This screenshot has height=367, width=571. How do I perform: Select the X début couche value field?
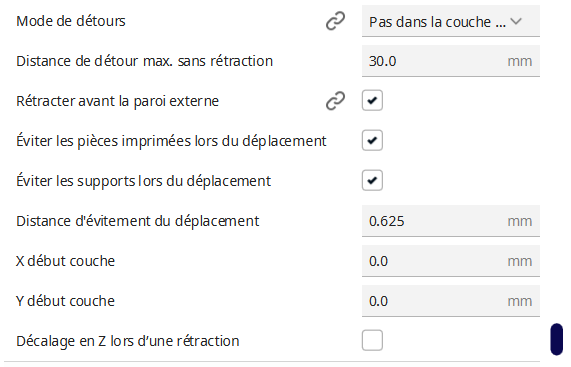[450, 261]
